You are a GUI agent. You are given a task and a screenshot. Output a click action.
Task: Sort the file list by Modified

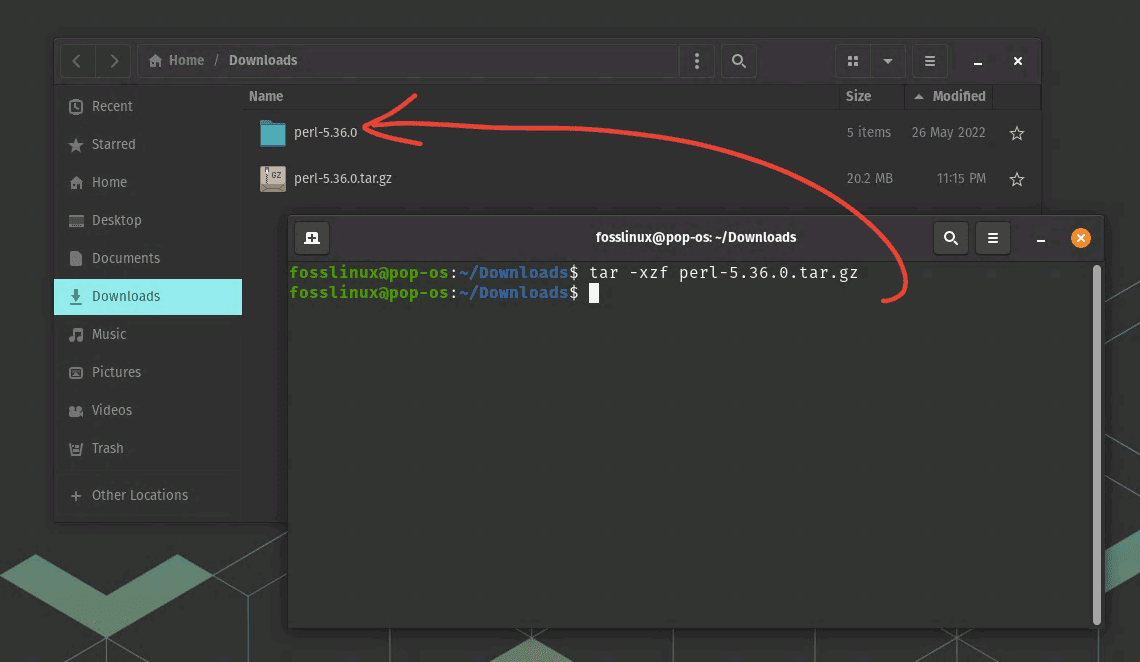950,97
